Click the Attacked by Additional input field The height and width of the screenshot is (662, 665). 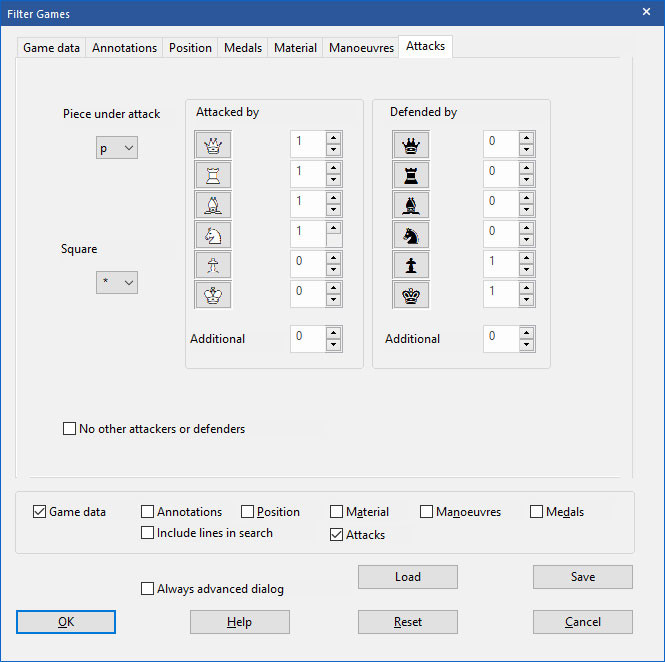[307, 339]
